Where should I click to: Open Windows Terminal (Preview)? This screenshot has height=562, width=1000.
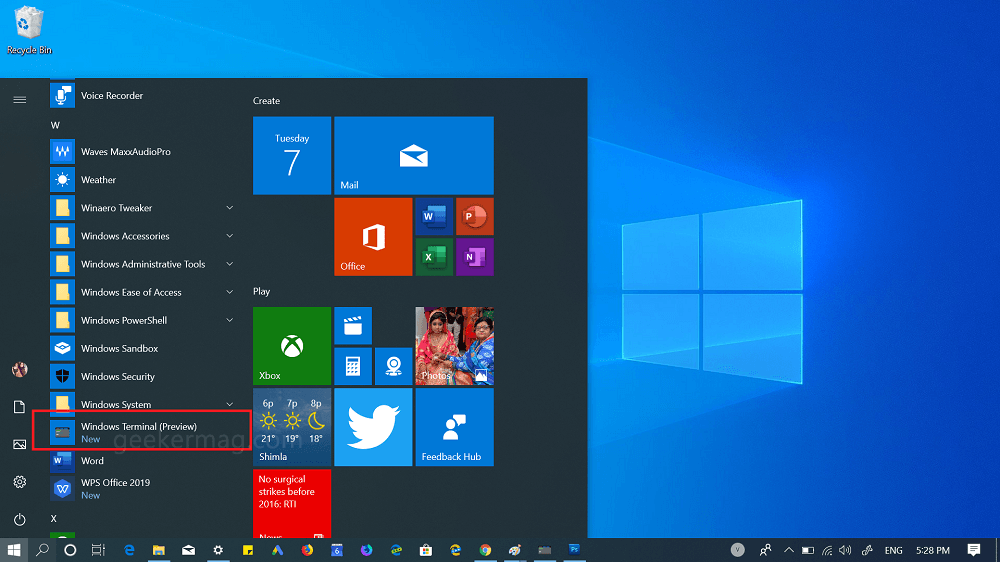pos(143,432)
